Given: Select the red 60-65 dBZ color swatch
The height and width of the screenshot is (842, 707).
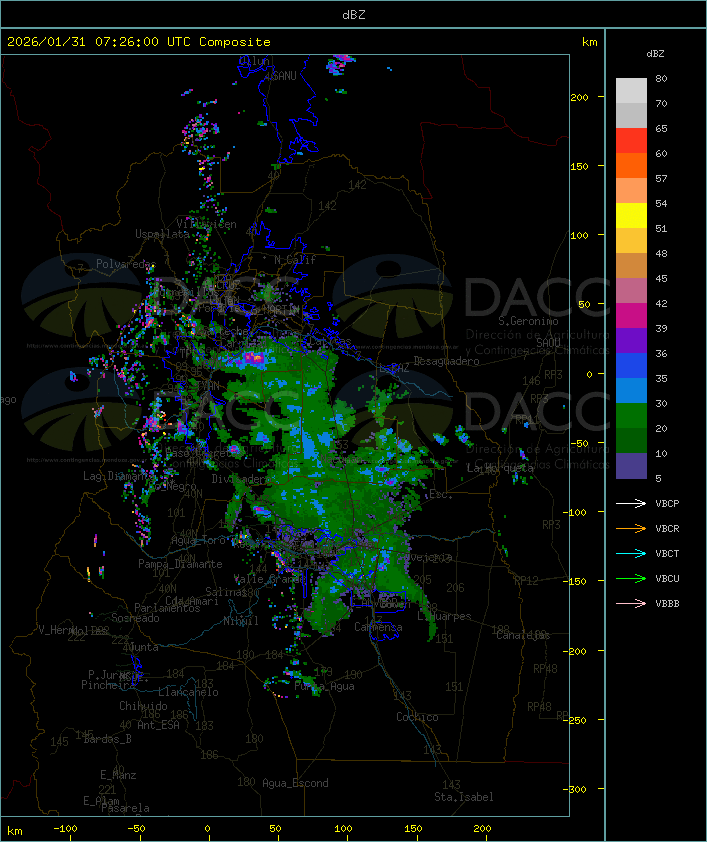Looking at the screenshot, I should click(x=631, y=141).
